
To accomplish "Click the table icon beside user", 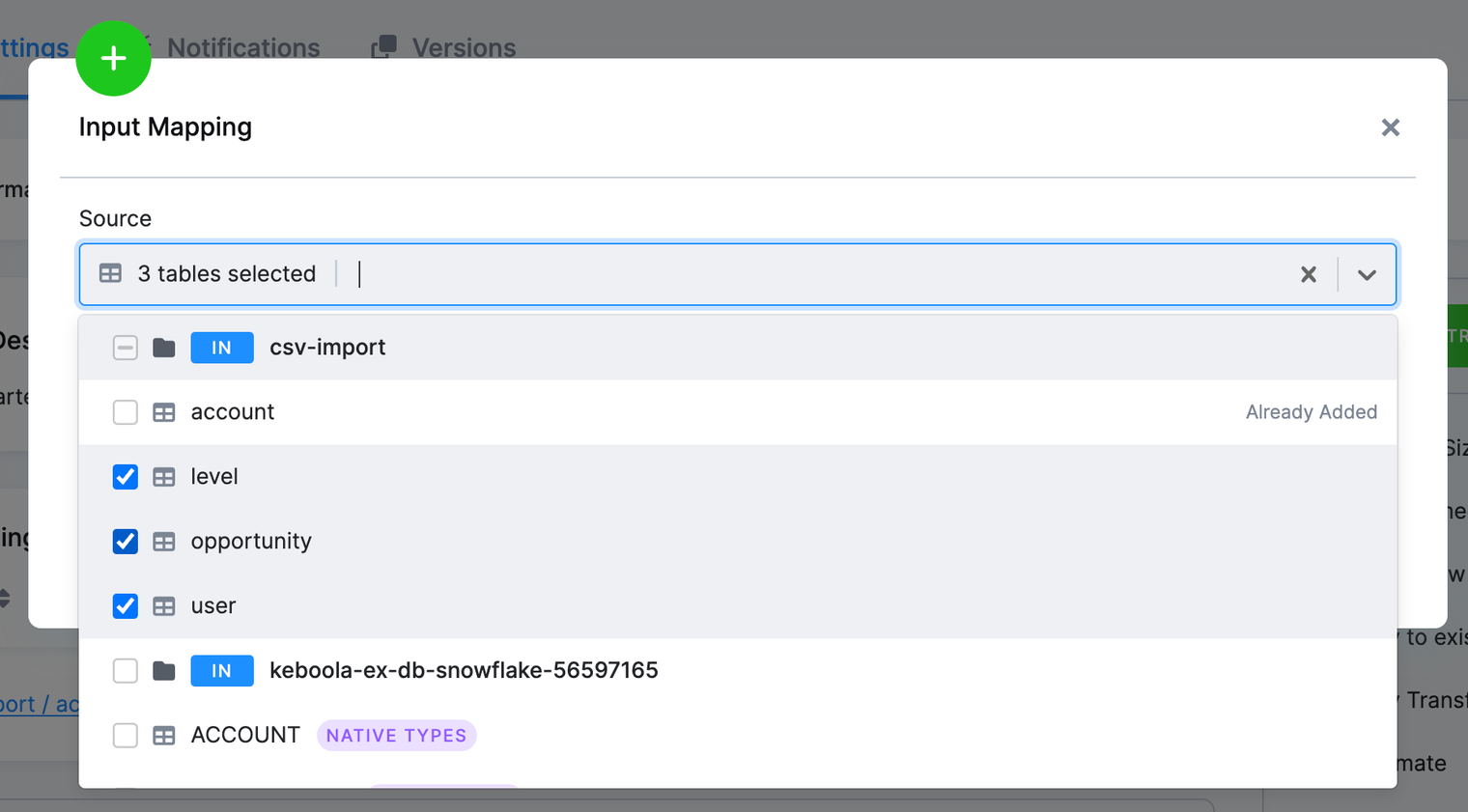I will pyautogui.click(x=164, y=606).
